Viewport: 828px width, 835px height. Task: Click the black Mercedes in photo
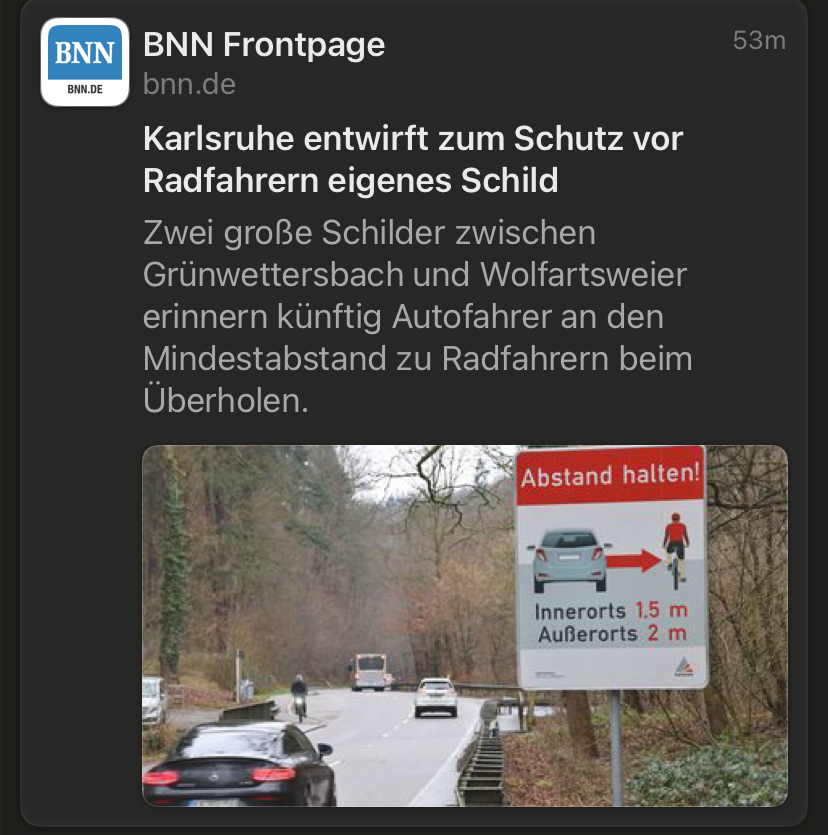click(239, 764)
